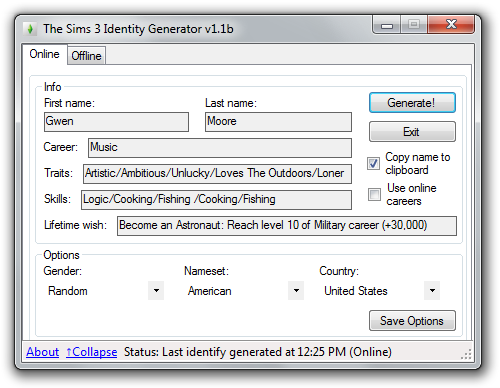Click the Collapse link
The image size is (500, 388).
pos(92,352)
